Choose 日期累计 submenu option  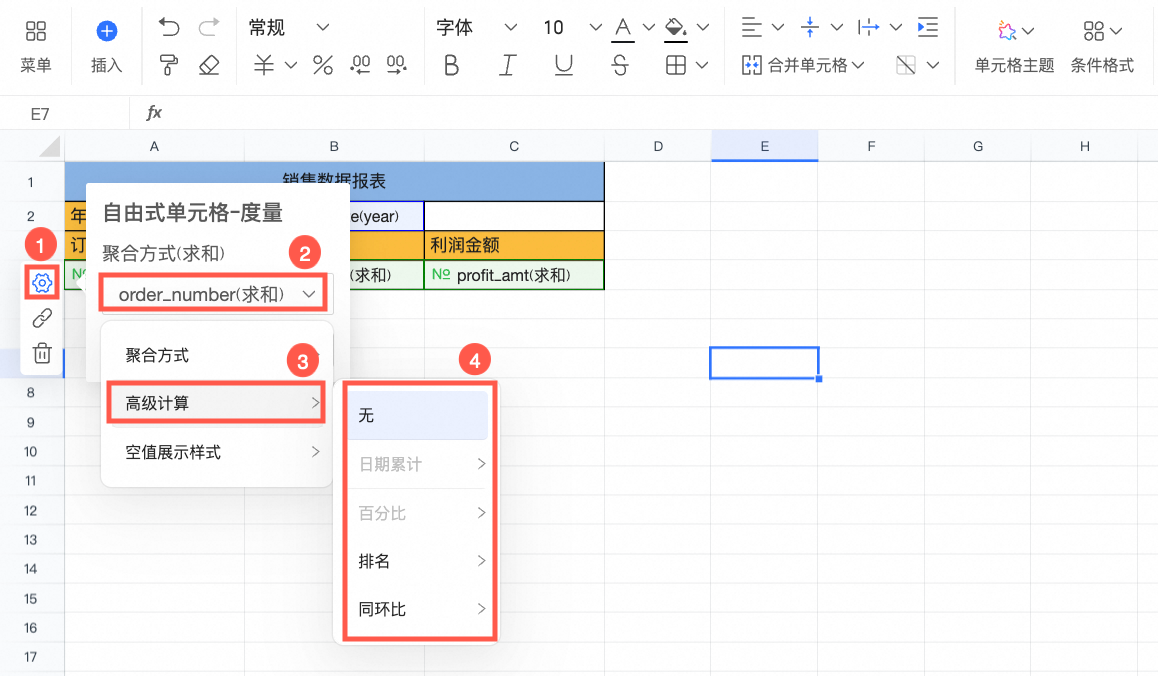point(418,464)
